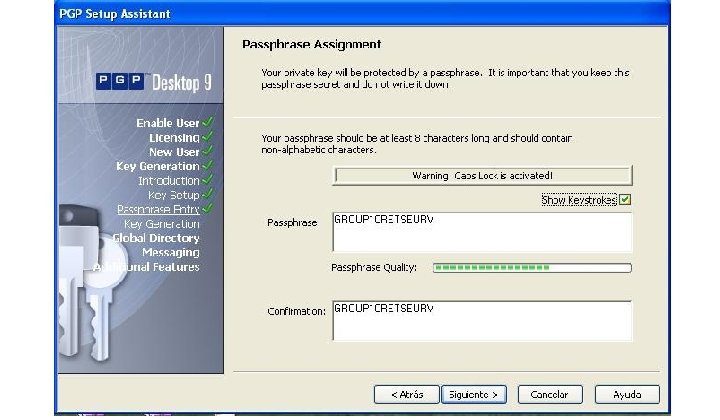Select the Additional Features step
Screen dimensions: 720x420
[x=146, y=267]
